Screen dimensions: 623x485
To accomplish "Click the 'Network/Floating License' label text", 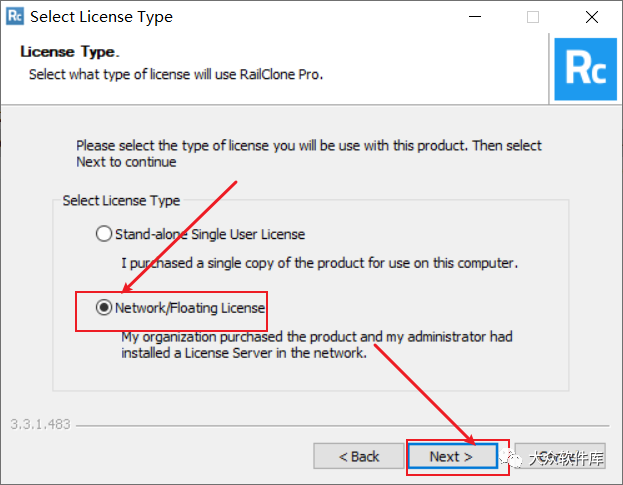I will [190, 308].
